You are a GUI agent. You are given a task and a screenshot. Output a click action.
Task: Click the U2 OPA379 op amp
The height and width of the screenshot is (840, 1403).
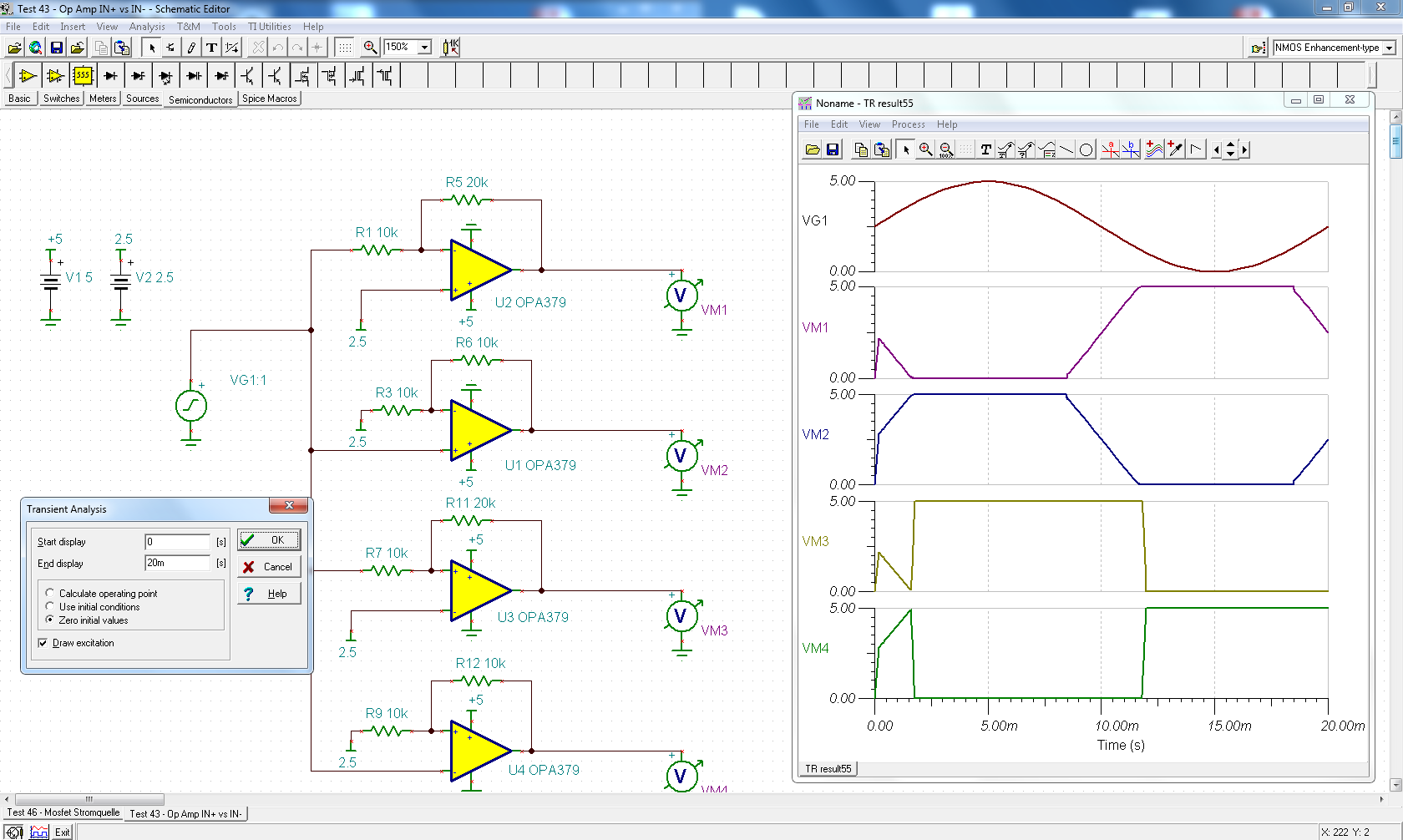[x=480, y=270]
